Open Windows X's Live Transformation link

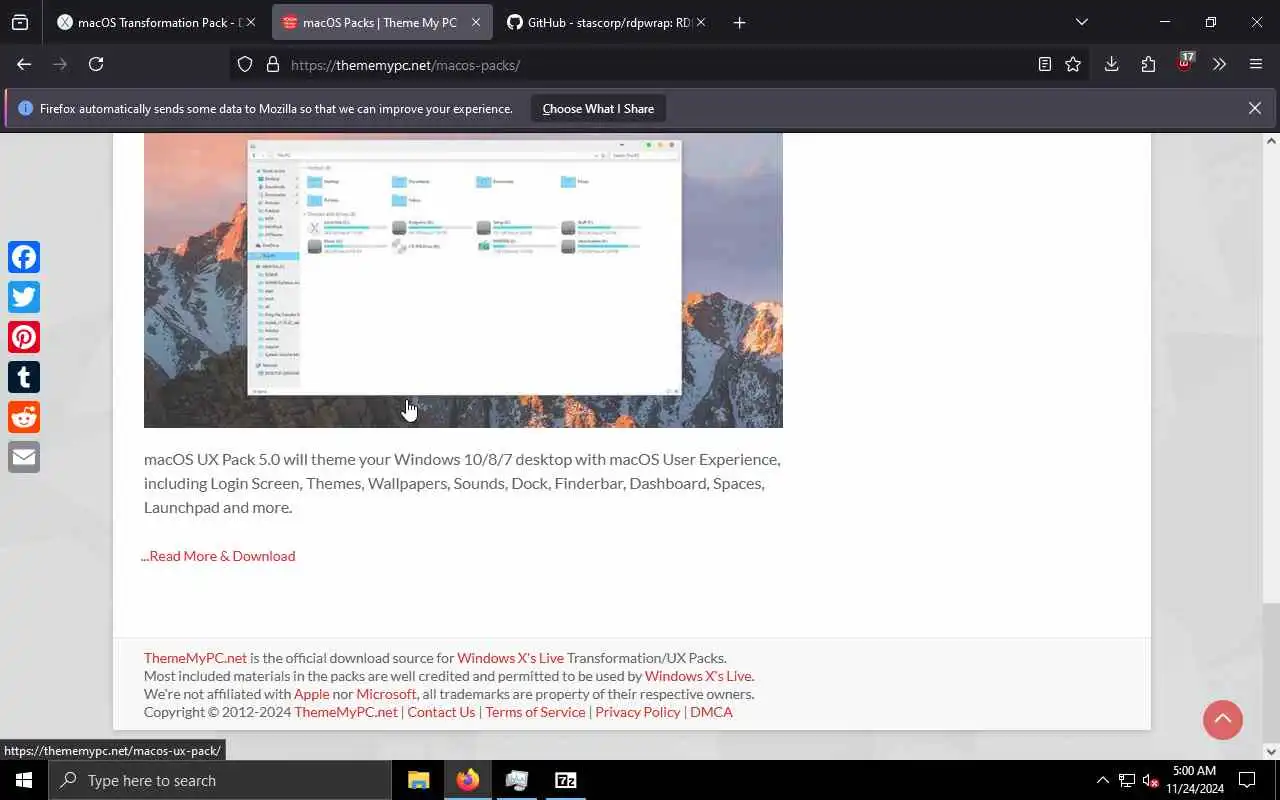(510, 658)
